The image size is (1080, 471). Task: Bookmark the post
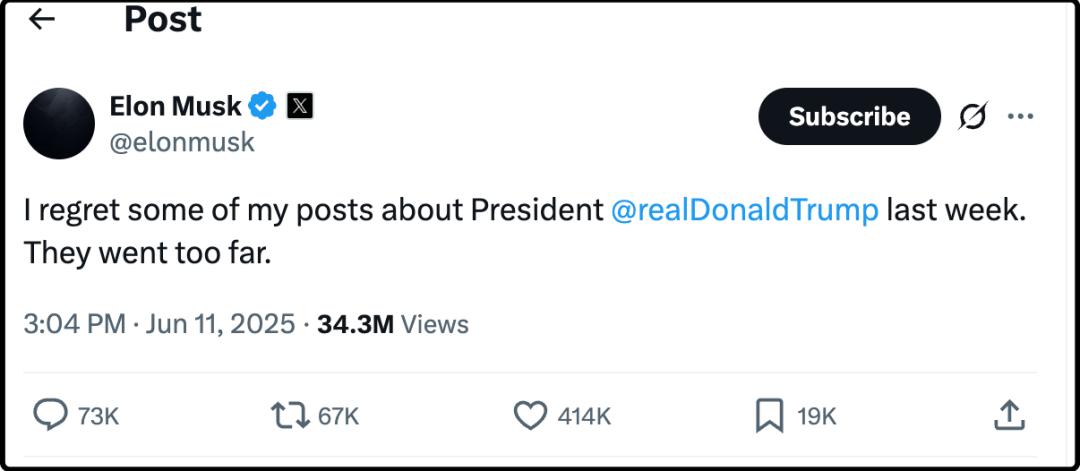click(769, 415)
